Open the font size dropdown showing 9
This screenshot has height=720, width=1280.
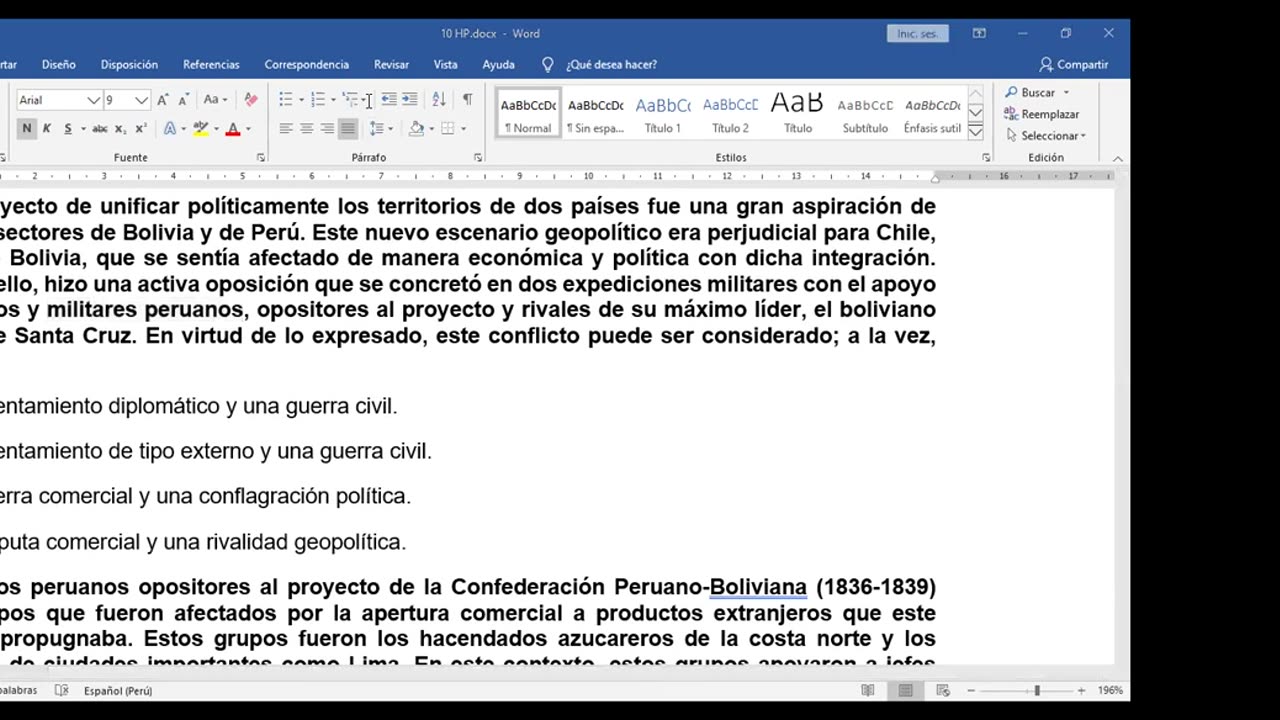(x=141, y=100)
